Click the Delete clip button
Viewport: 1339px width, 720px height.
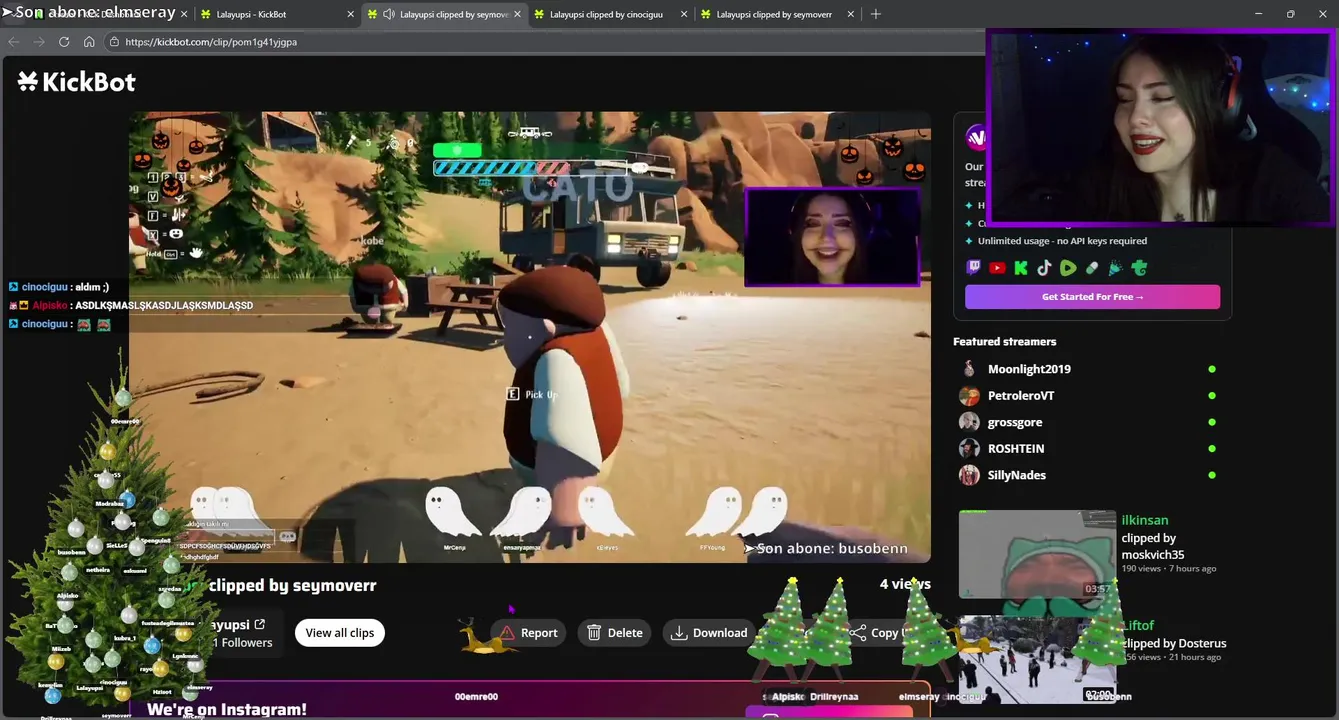pyautogui.click(x=615, y=633)
